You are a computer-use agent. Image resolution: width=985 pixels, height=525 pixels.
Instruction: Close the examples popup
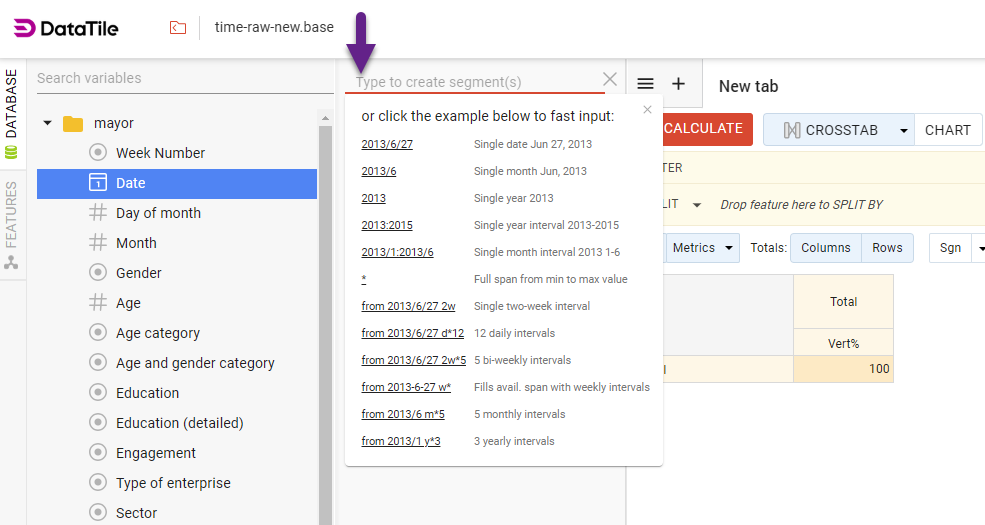[x=647, y=110]
